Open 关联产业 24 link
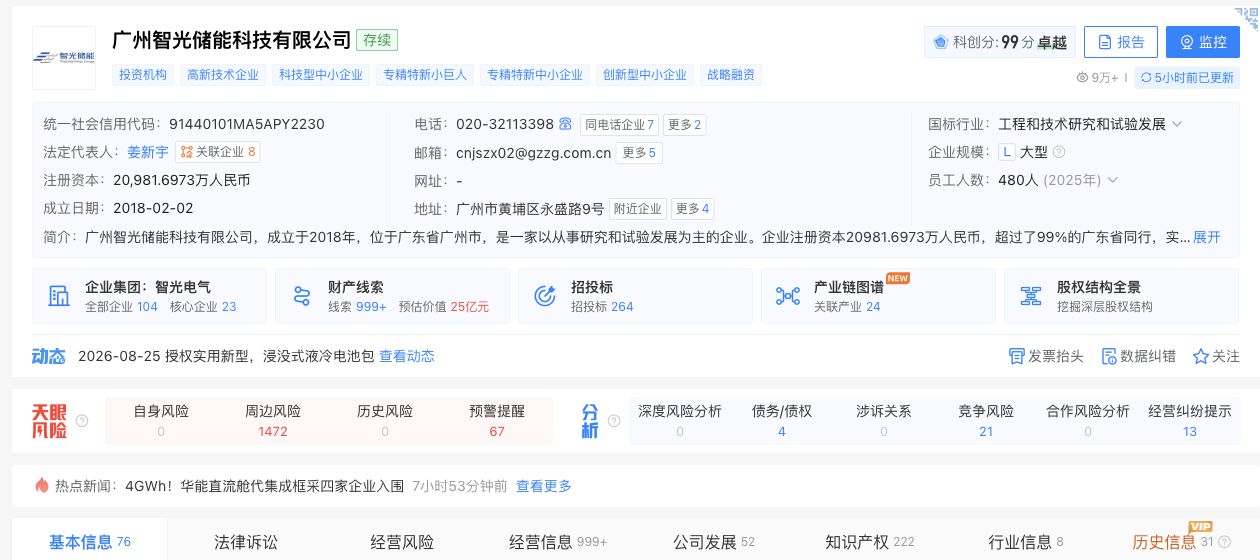The width and height of the screenshot is (1260, 560). (847, 307)
